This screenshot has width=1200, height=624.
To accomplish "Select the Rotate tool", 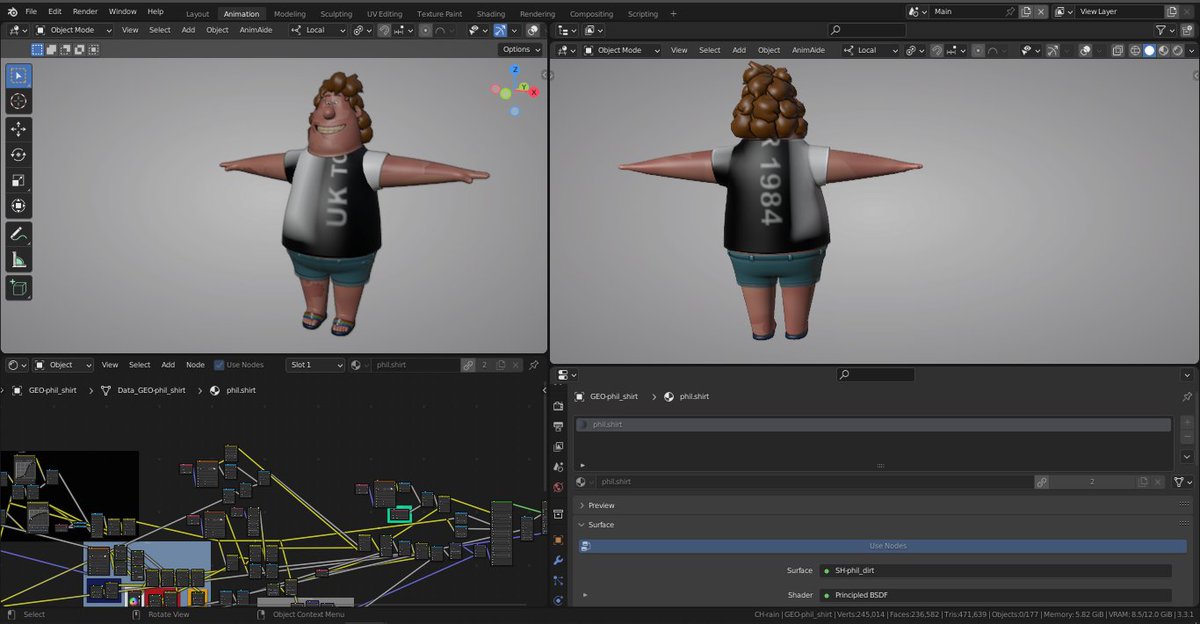I will point(18,155).
